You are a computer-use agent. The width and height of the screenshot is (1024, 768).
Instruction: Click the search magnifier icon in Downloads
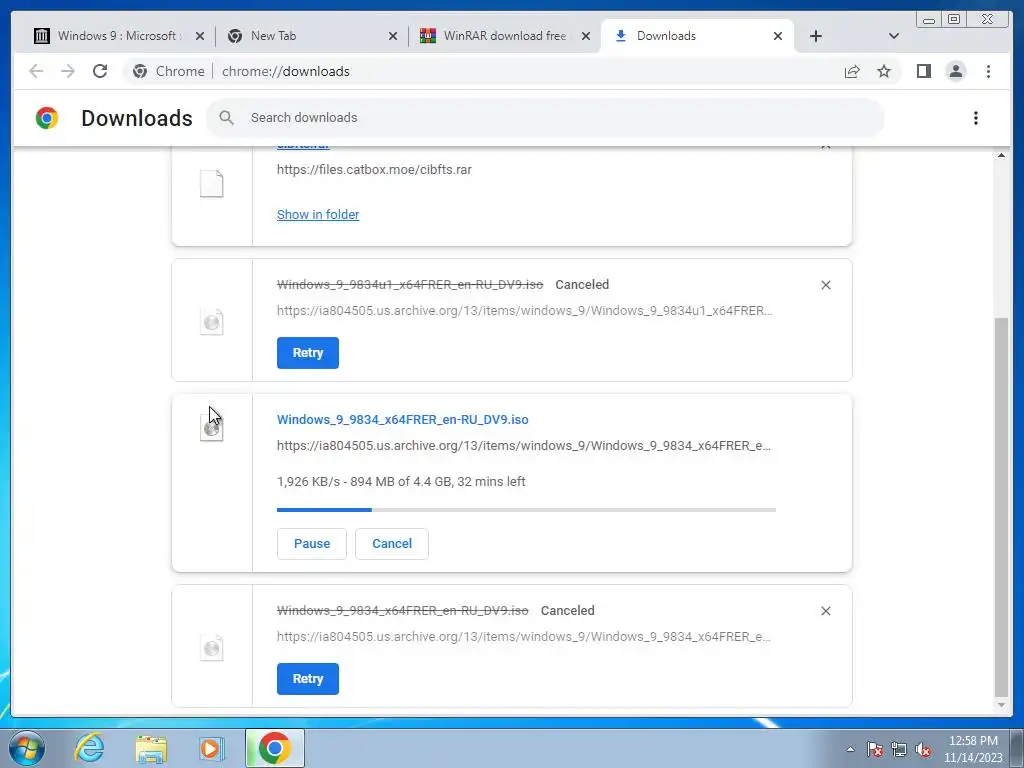(x=227, y=118)
